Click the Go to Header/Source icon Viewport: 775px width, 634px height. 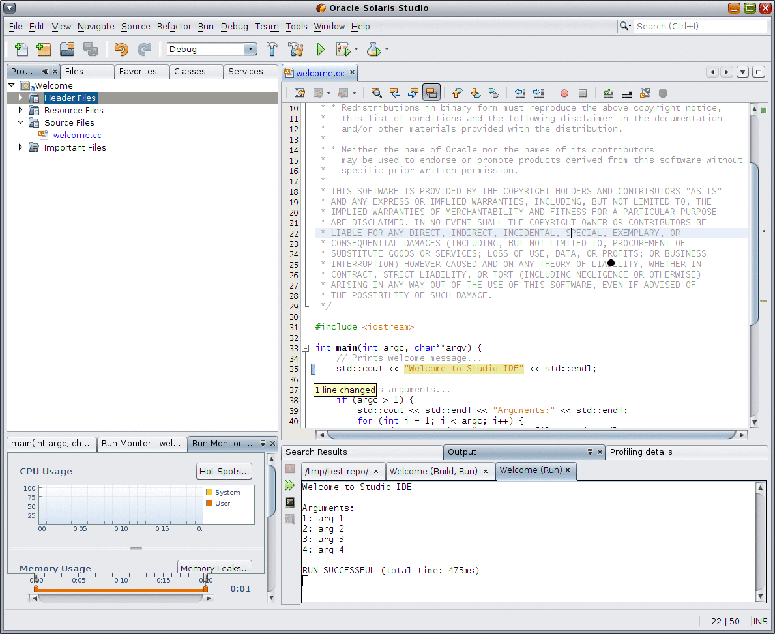pos(645,93)
